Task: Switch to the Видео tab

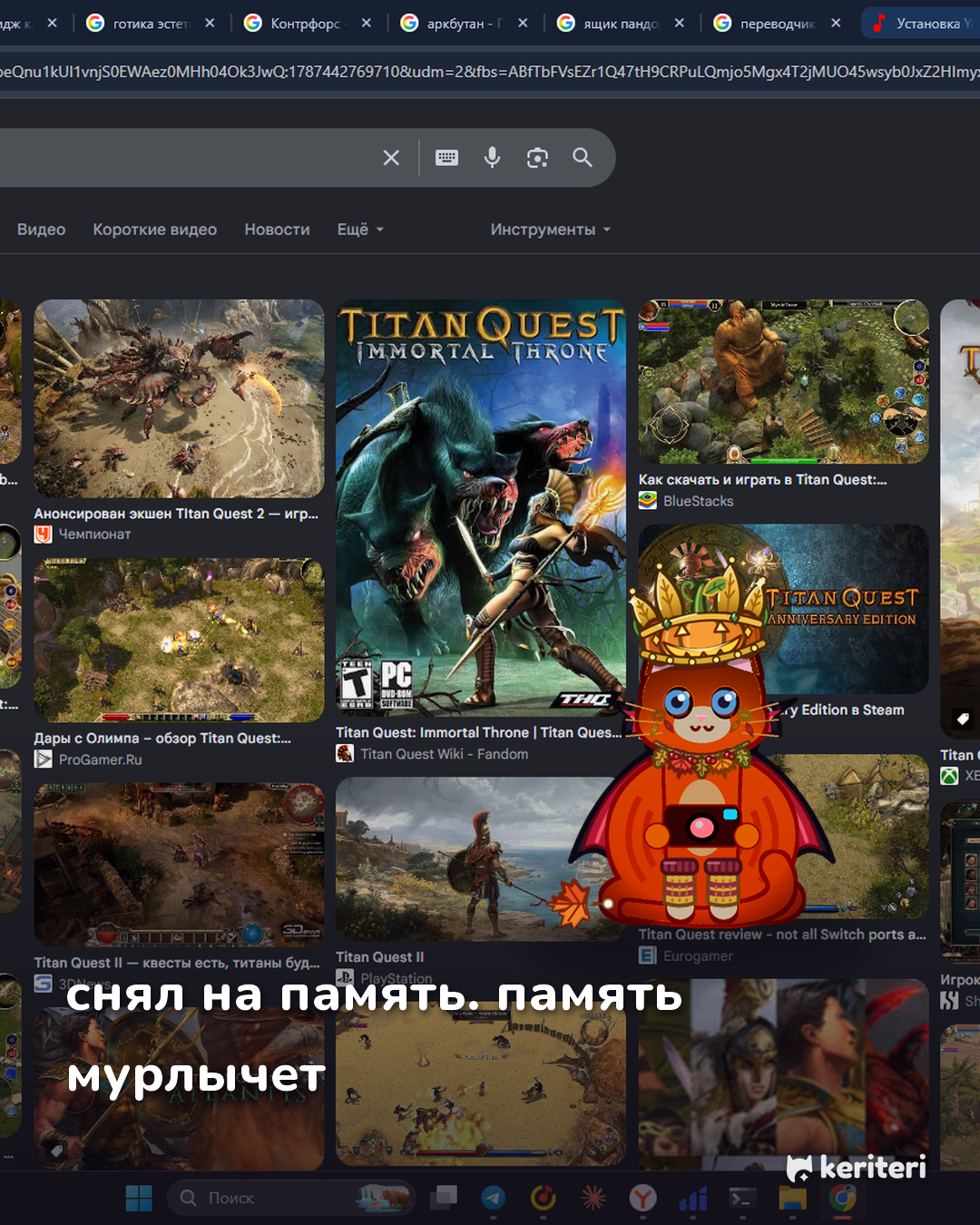Action: coord(41,230)
